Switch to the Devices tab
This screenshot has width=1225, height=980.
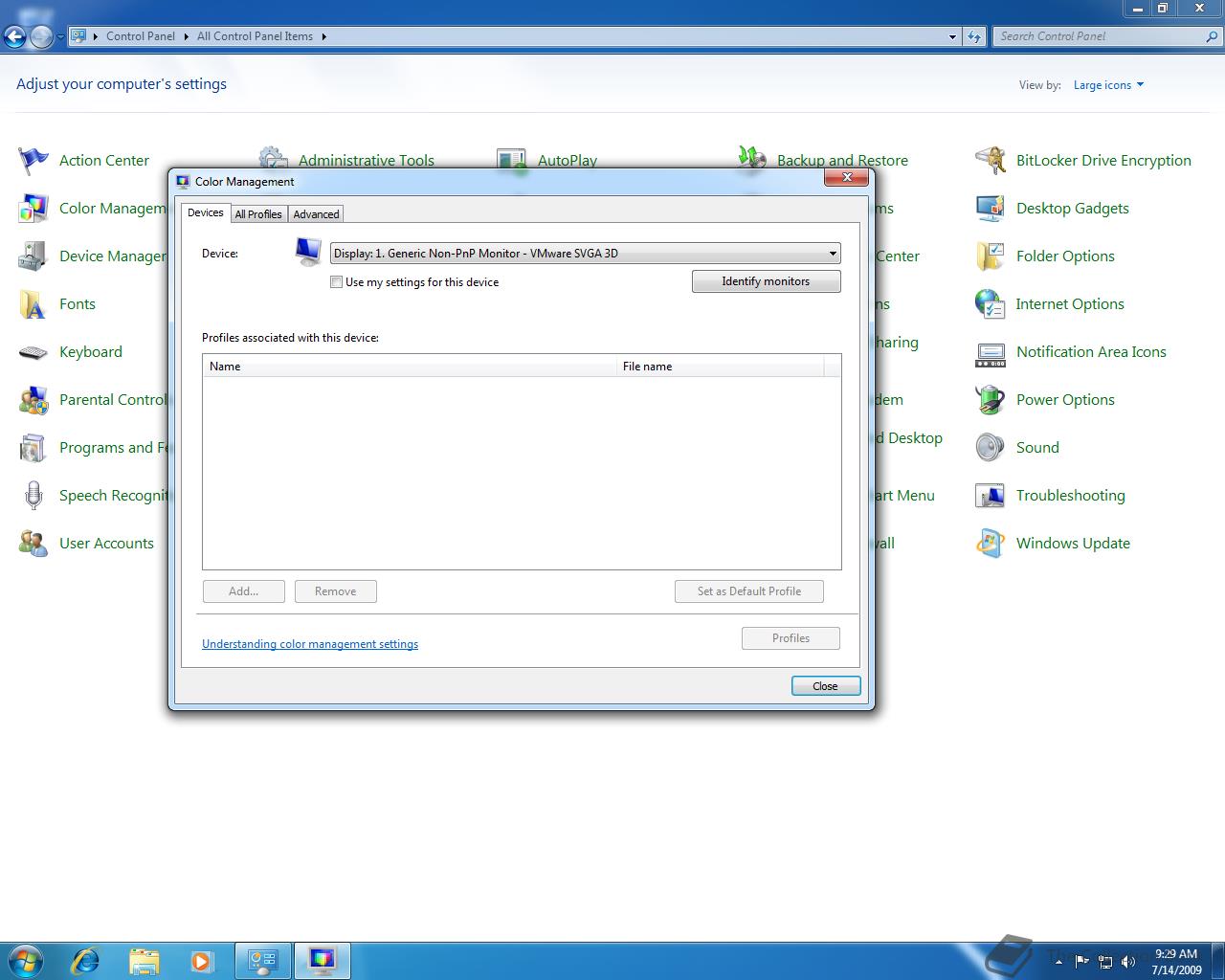(x=206, y=212)
